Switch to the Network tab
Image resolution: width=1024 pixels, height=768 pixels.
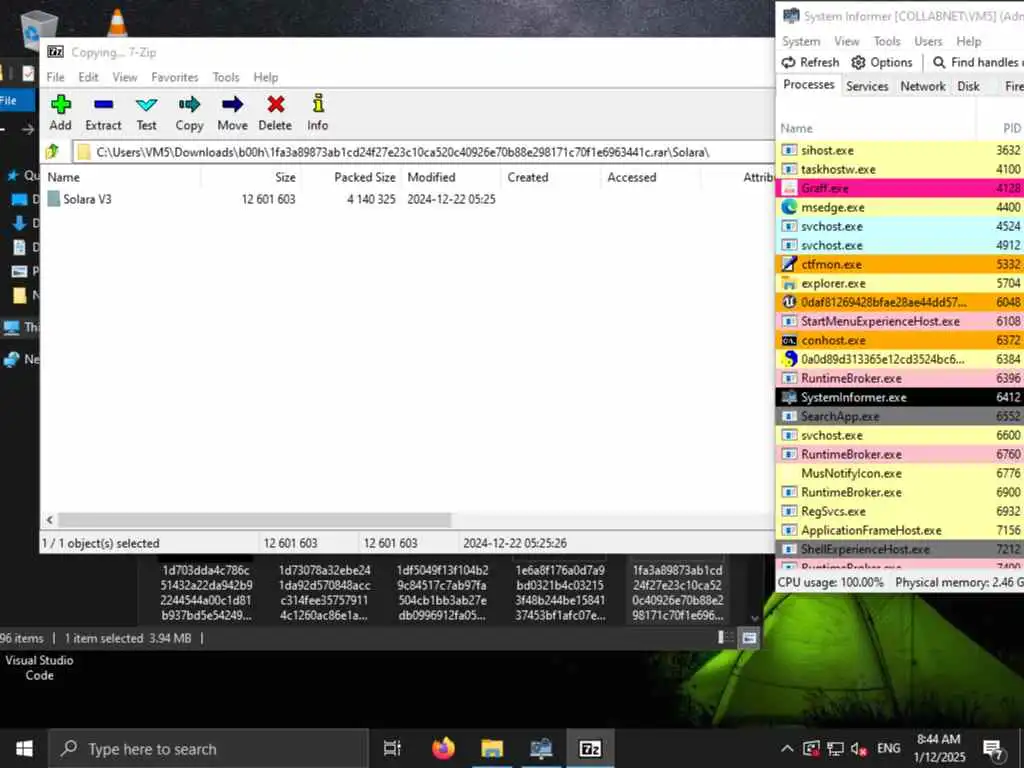[x=922, y=86]
